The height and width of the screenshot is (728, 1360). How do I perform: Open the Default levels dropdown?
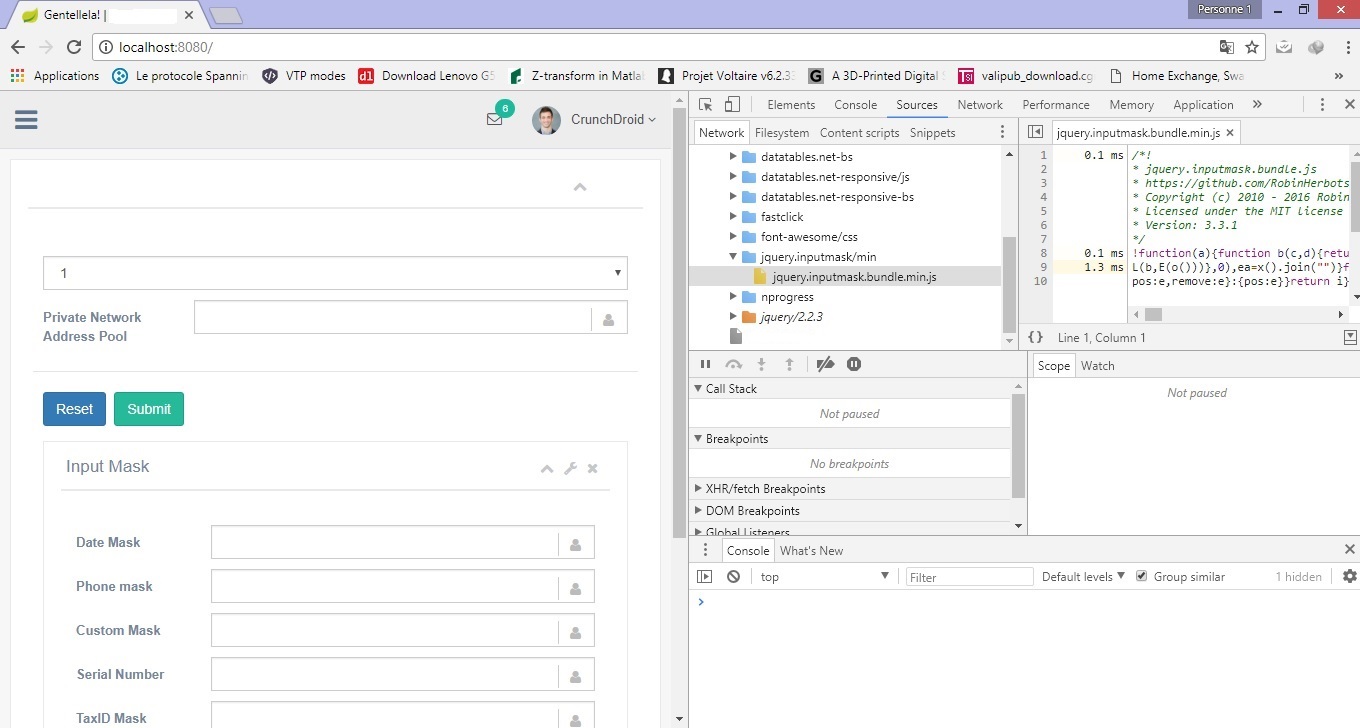point(1083,575)
